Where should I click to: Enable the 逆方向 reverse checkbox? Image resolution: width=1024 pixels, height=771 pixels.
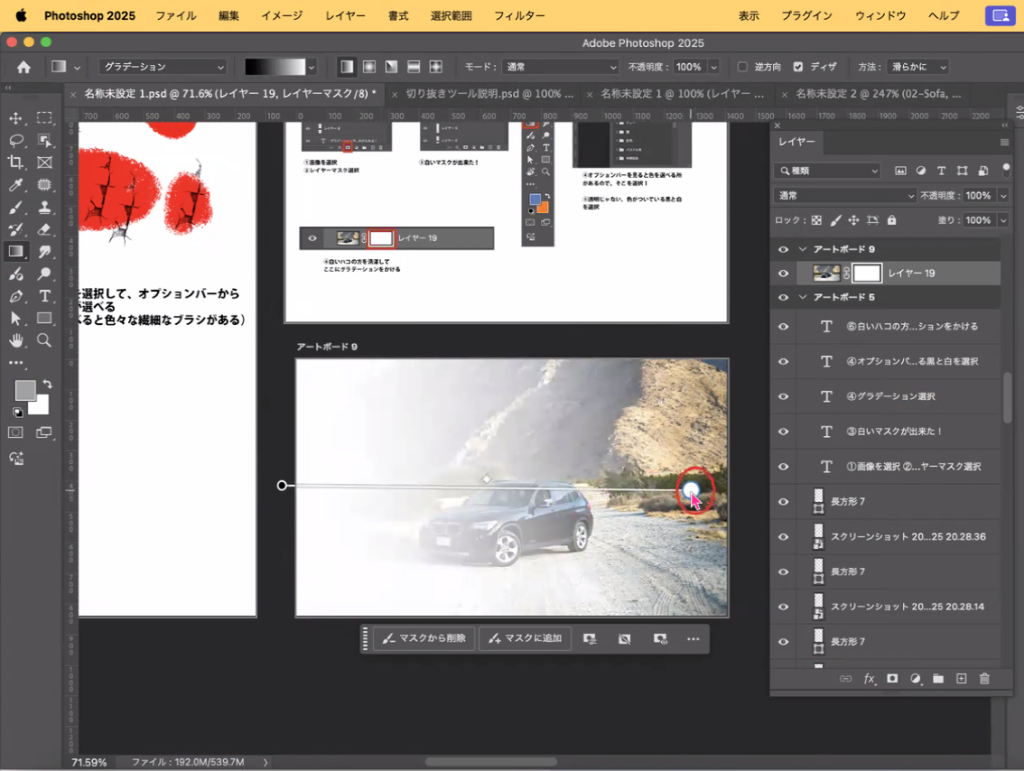click(x=742, y=67)
